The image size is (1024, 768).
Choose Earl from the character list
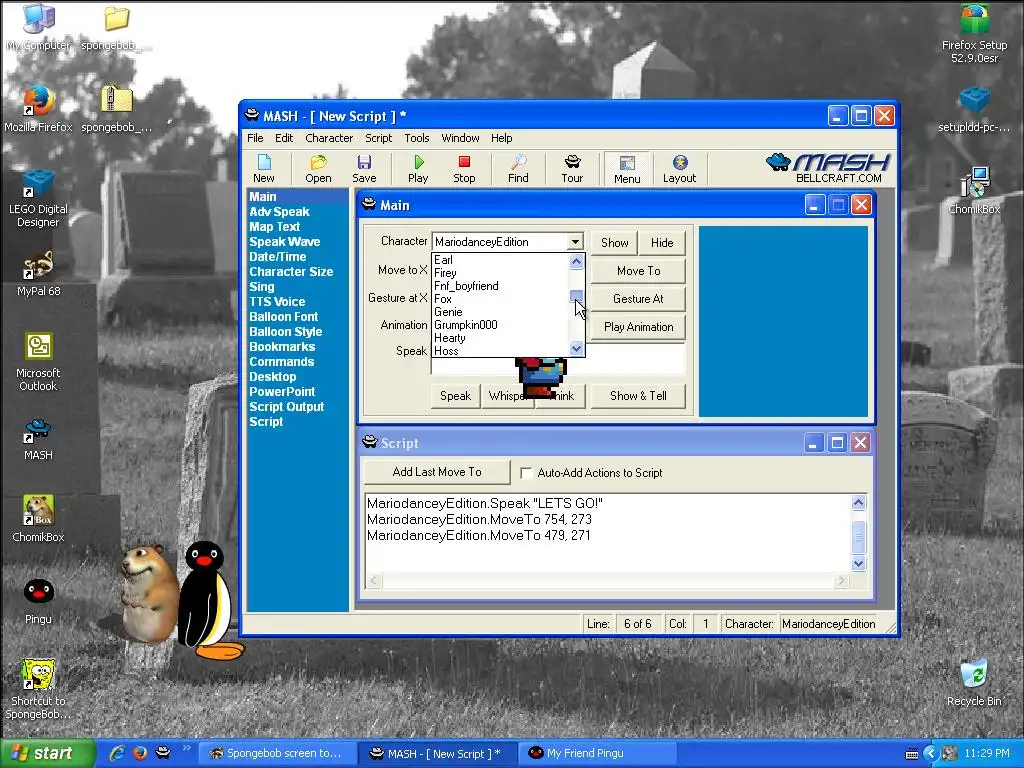(x=500, y=260)
